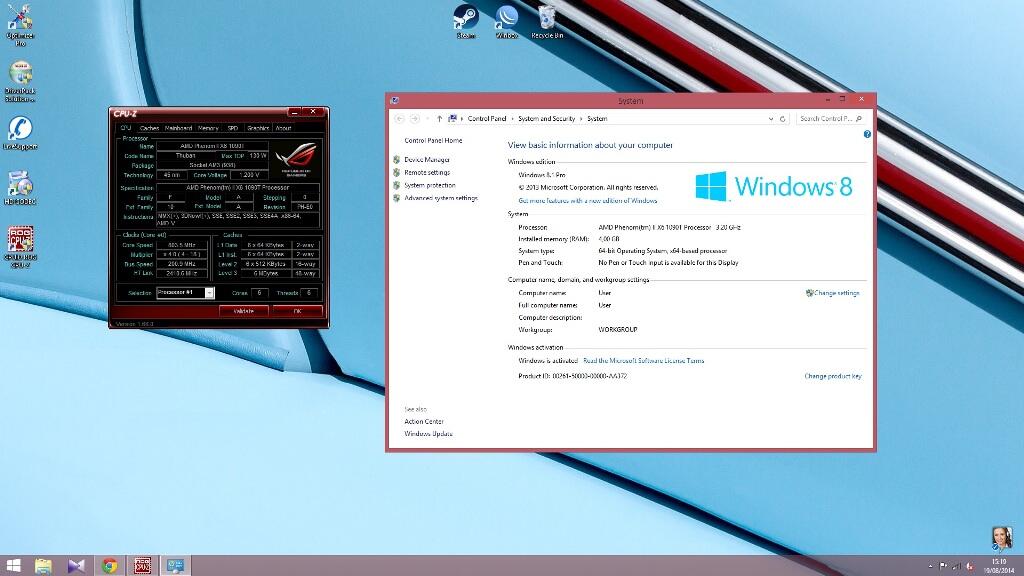Viewport: 1024px width, 576px height.
Task: Select the desktop icon between Steam and Recycle Bin
Action: [x=506, y=21]
